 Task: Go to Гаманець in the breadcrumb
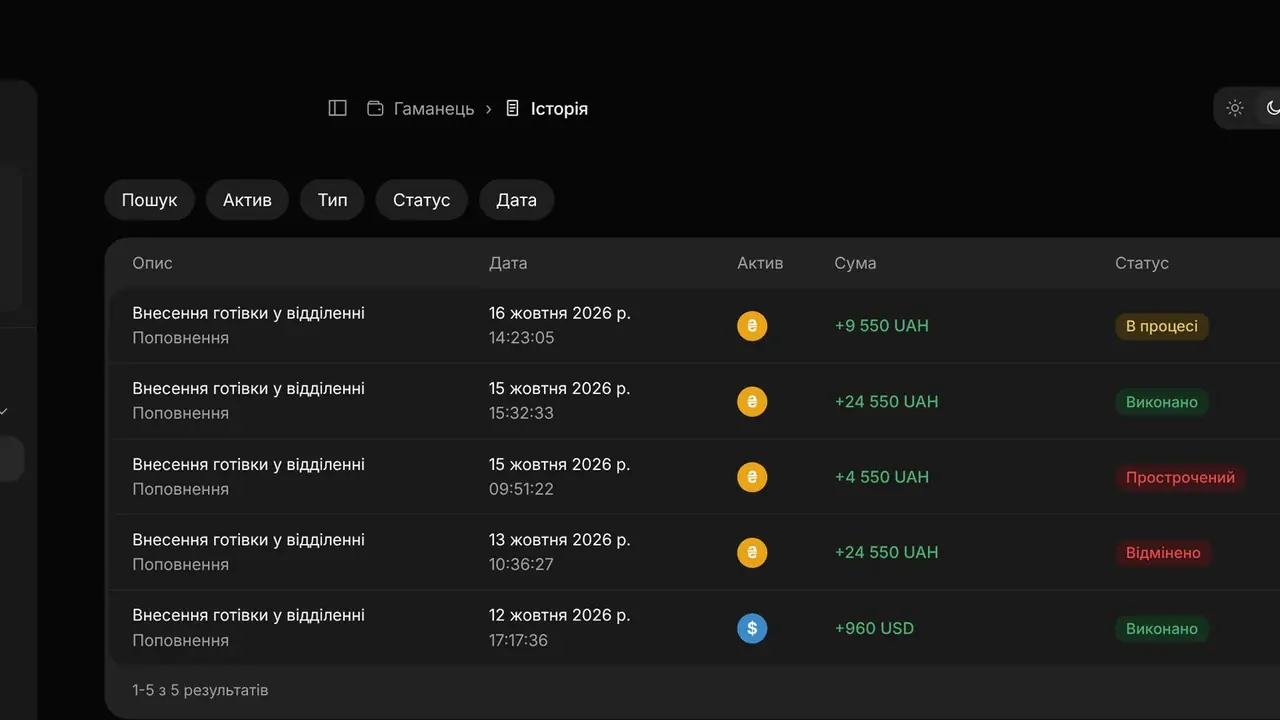tap(434, 108)
